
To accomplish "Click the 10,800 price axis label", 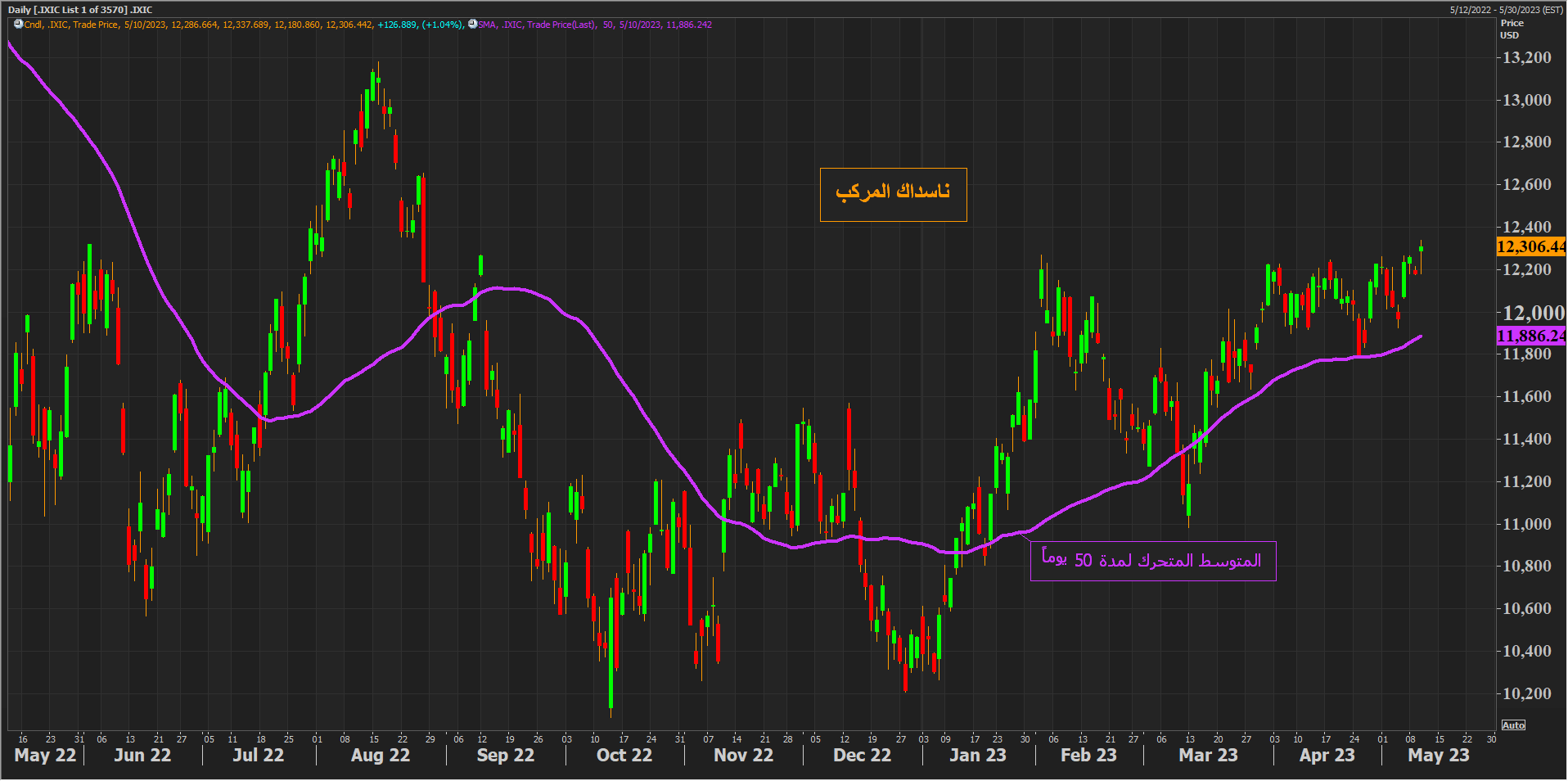I will 1526,566.
